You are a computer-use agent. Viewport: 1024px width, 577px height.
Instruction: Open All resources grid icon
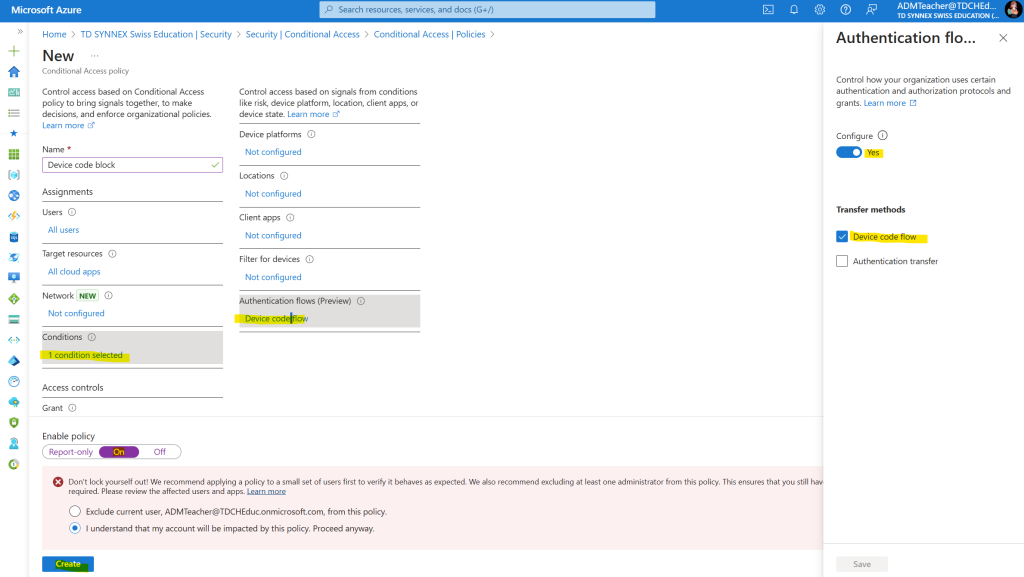[x=14, y=154]
